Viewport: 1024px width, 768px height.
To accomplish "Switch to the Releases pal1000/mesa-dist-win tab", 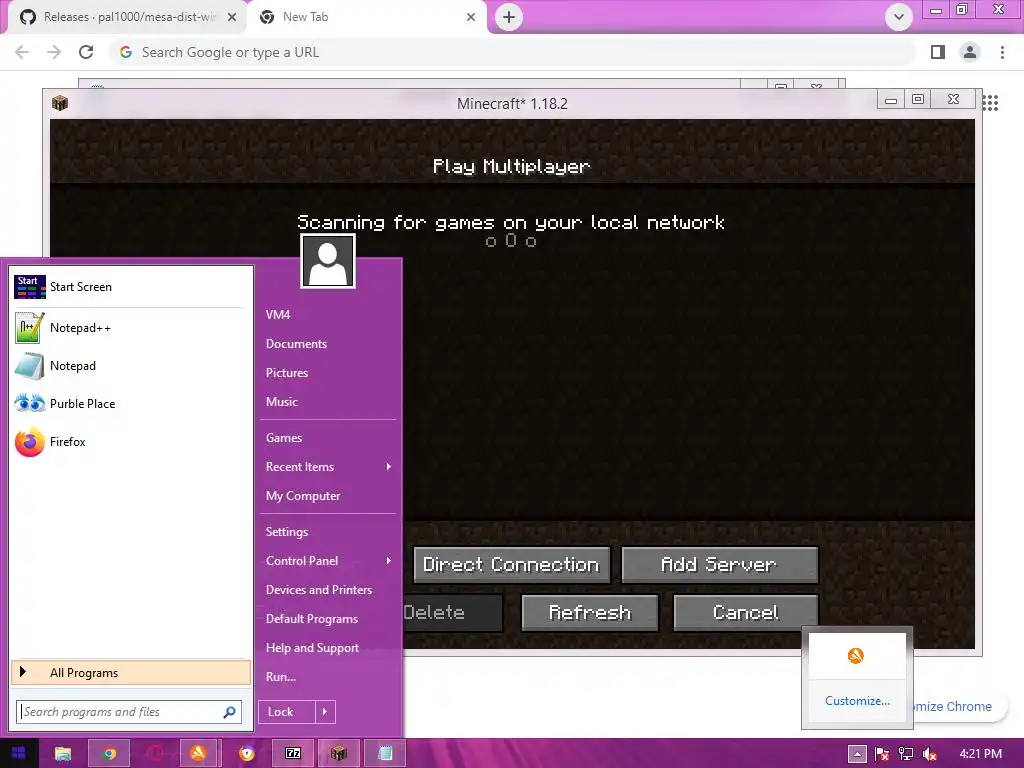I will [127, 17].
